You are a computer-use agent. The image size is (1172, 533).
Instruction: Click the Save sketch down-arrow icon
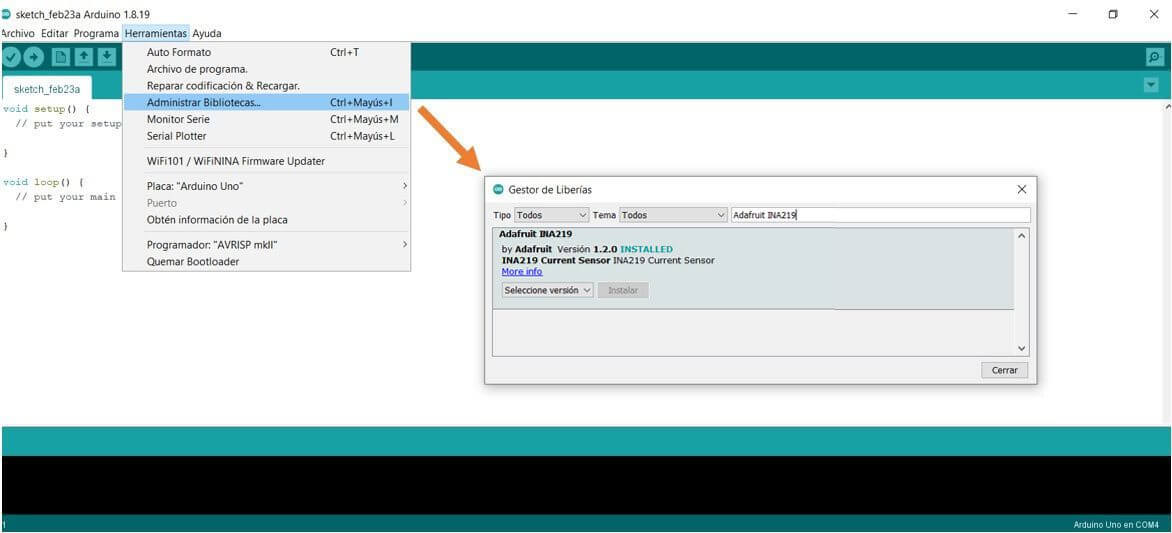pyautogui.click(x=106, y=57)
